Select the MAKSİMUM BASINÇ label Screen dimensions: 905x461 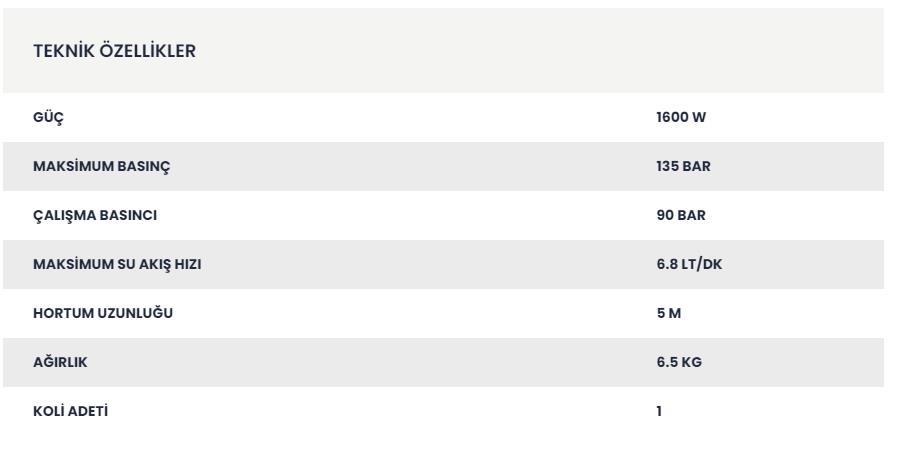[x=102, y=167]
